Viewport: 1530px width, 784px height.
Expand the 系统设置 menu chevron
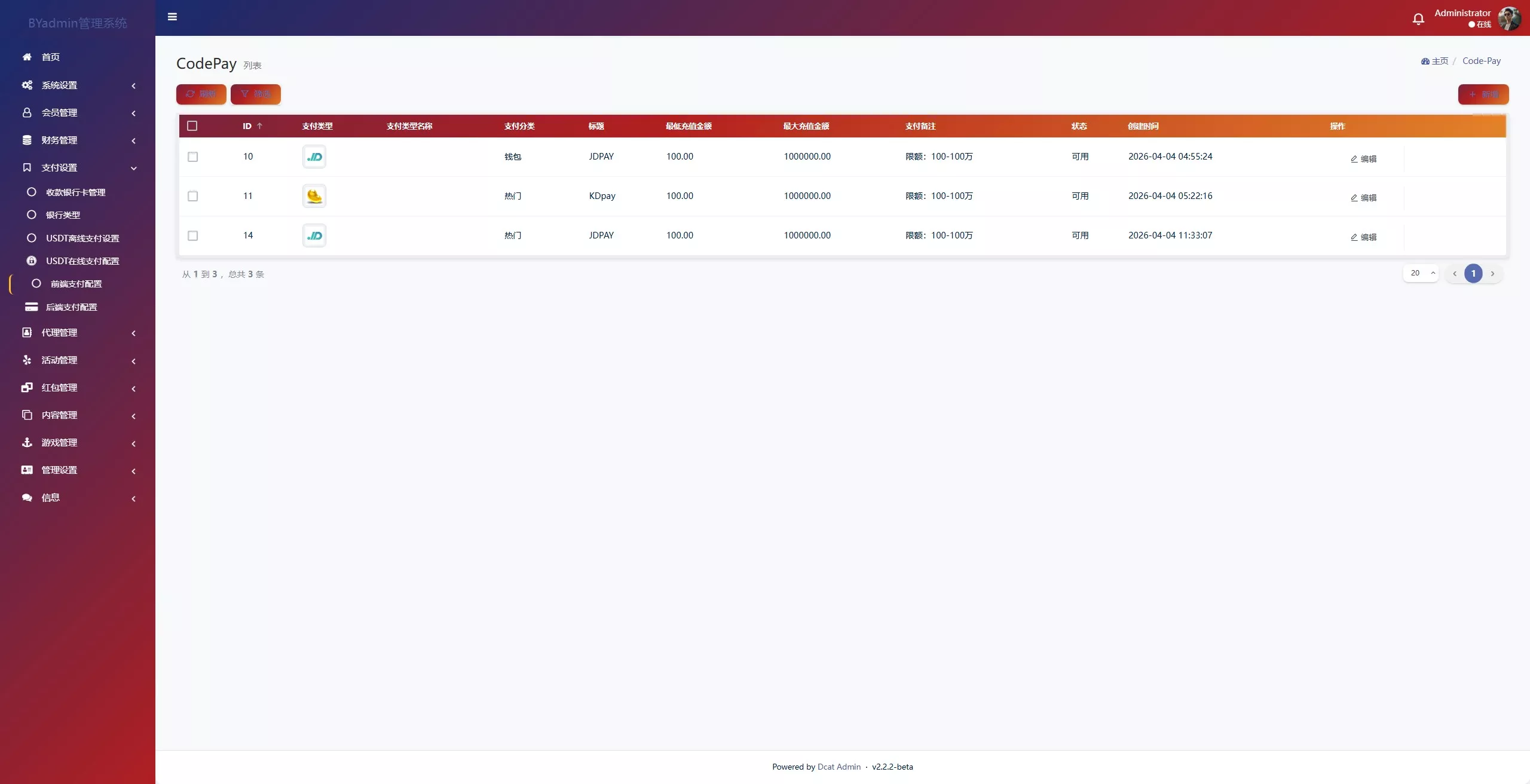pyautogui.click(x=134, y=85)
